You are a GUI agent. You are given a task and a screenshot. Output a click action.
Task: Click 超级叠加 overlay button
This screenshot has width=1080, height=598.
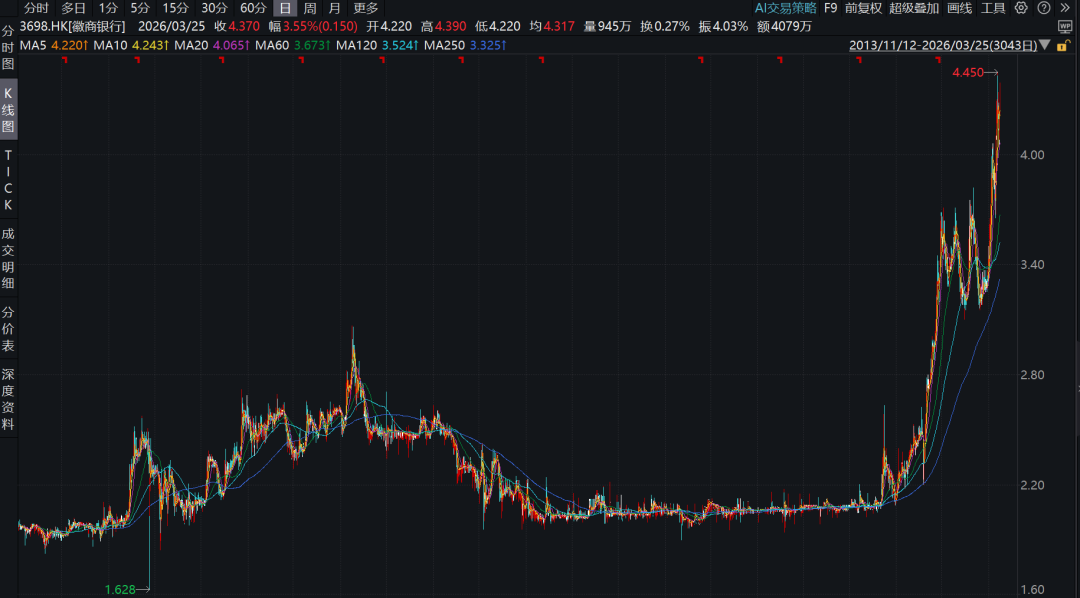coord(913,8)
